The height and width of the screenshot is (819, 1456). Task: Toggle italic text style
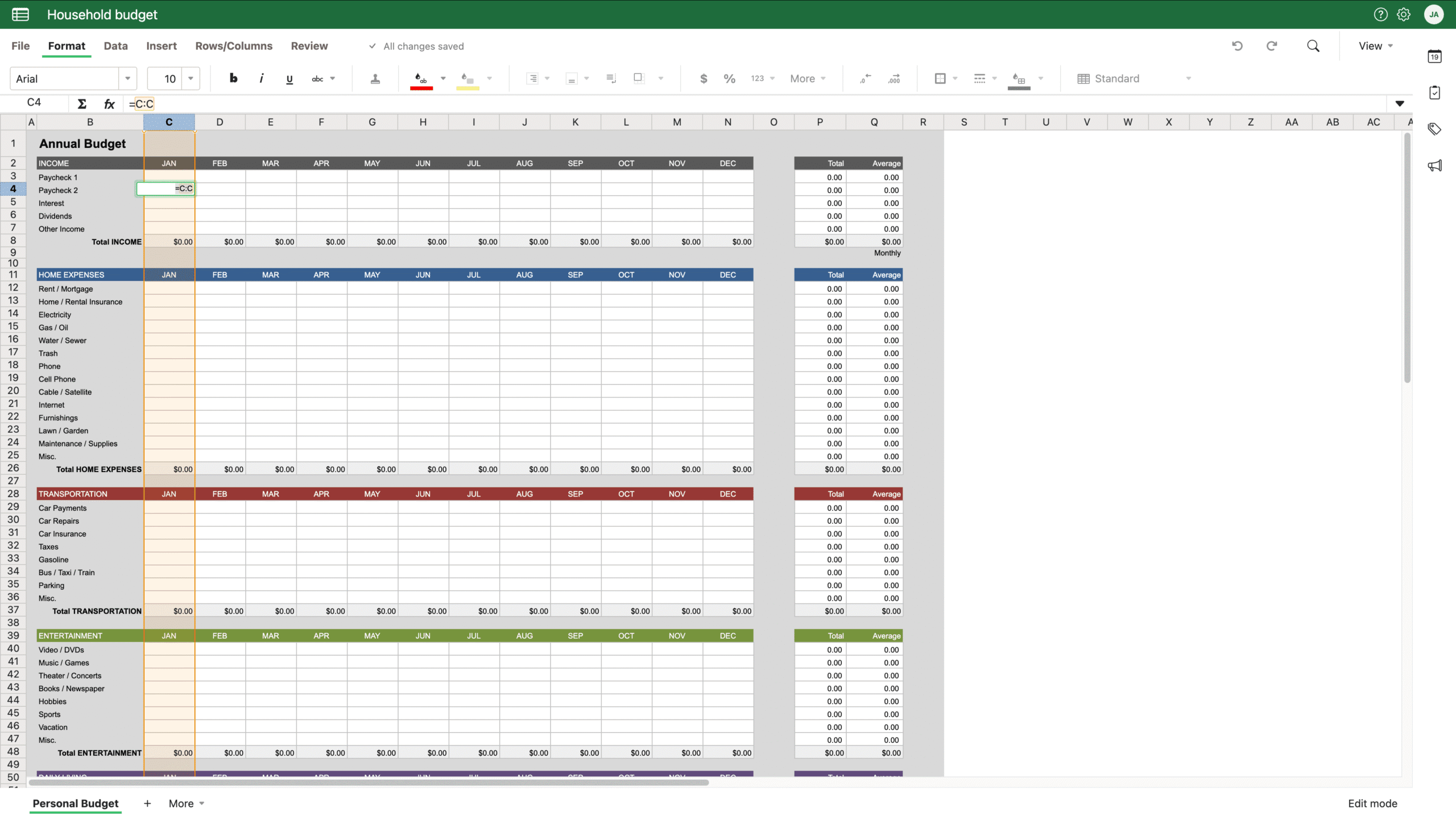pos(261,78)
